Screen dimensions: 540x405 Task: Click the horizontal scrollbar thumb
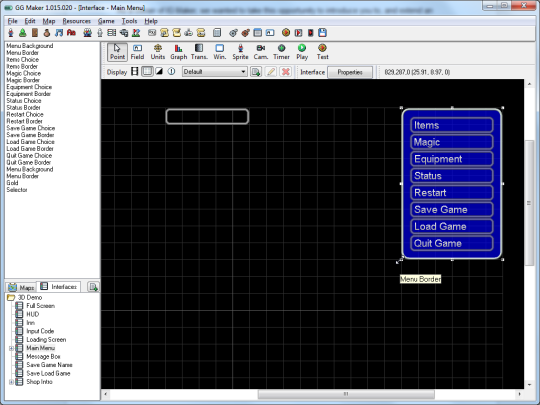(346, 394)
